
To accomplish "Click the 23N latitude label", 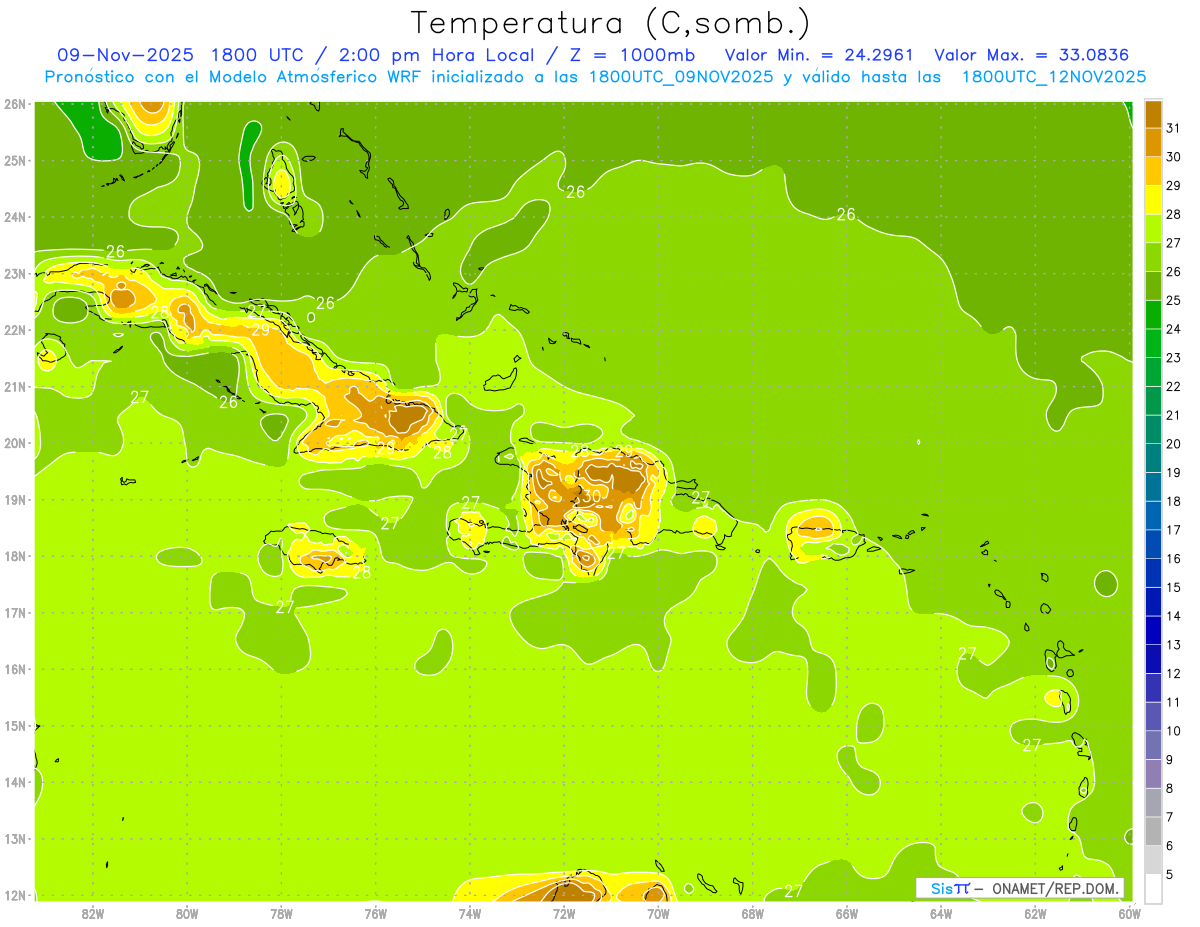I will (x=14, y=273).
